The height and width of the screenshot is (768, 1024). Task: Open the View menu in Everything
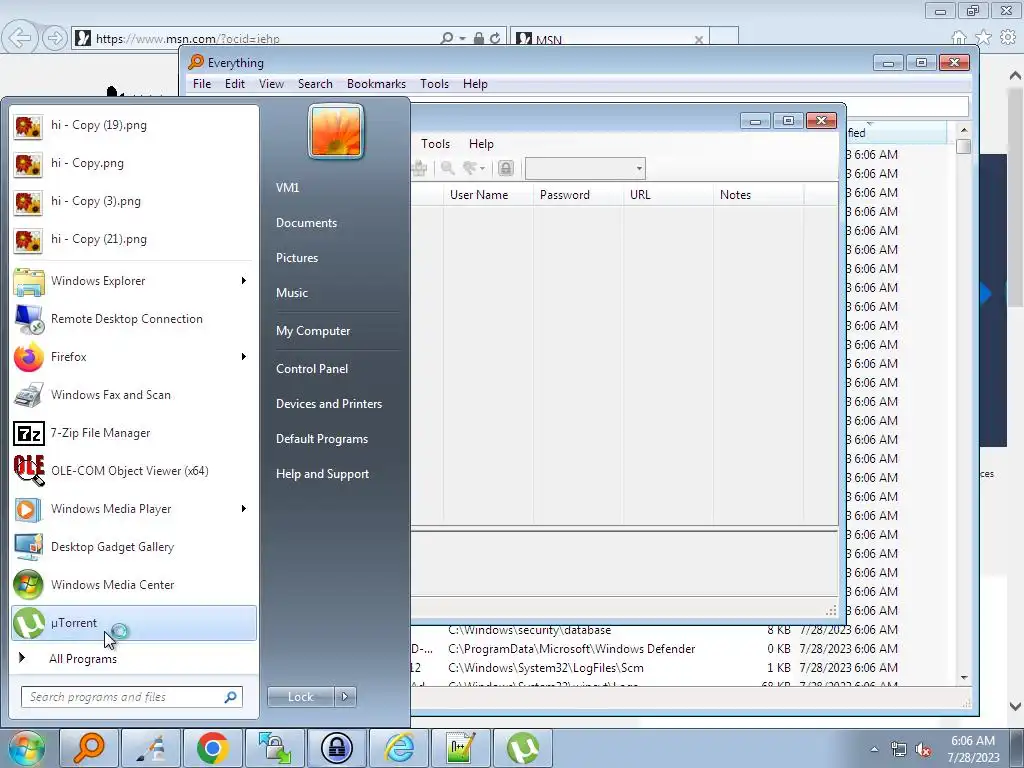[271, 84]
